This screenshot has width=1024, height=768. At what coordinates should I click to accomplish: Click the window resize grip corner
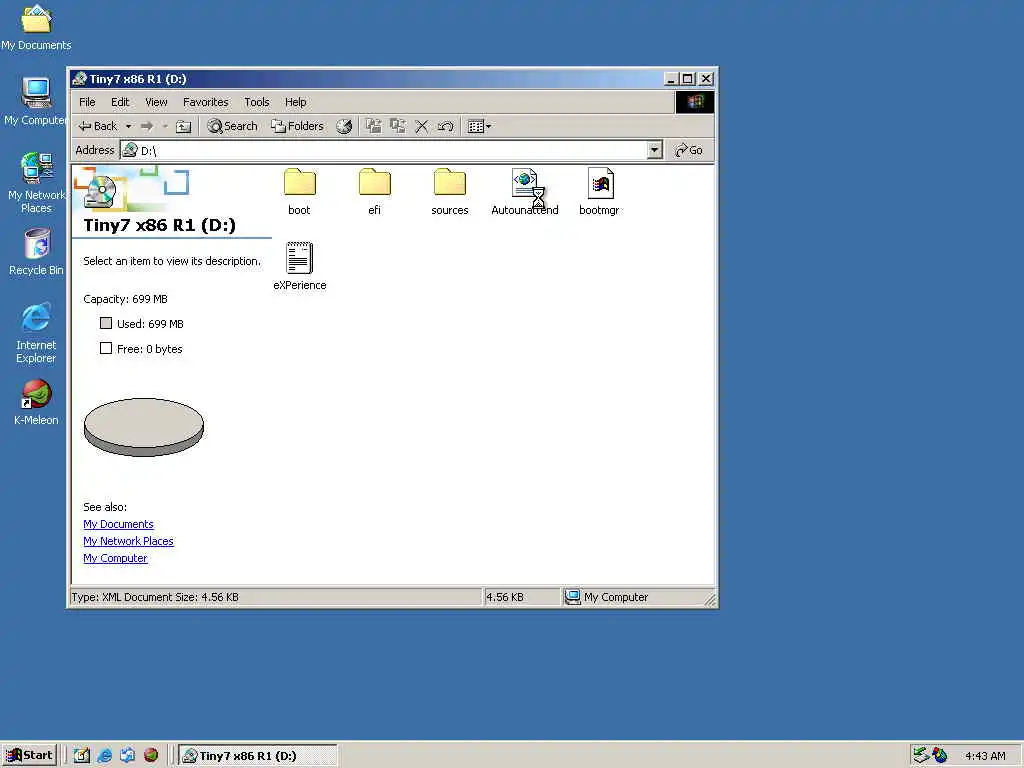710,599
